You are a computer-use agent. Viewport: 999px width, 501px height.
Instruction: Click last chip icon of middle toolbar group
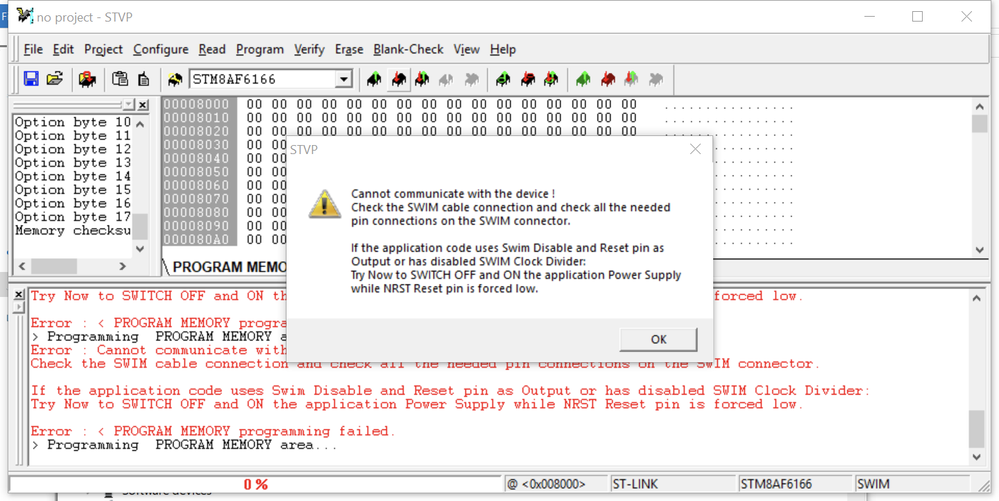(551, 80)
